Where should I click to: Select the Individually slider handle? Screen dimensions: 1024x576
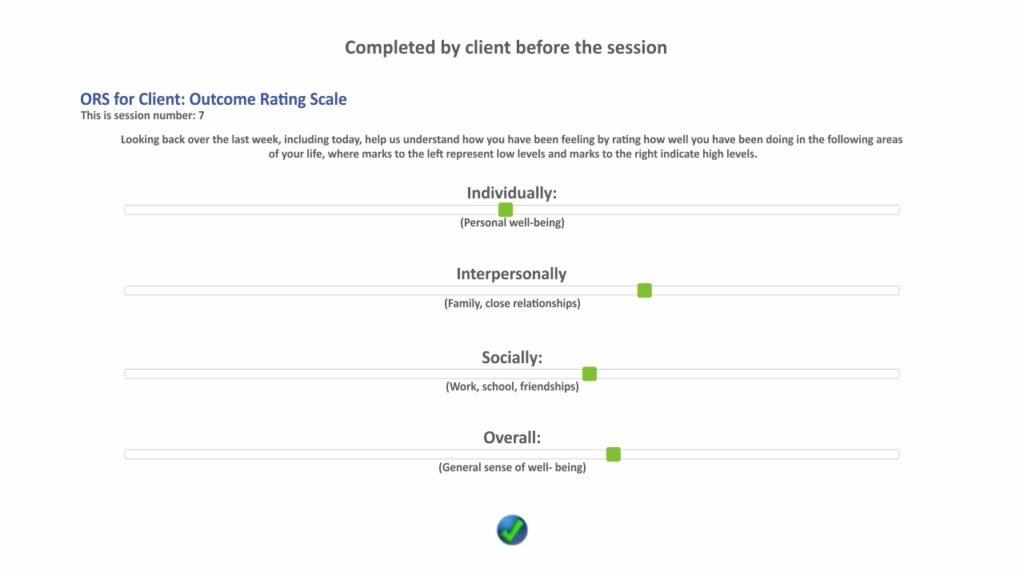504,209
